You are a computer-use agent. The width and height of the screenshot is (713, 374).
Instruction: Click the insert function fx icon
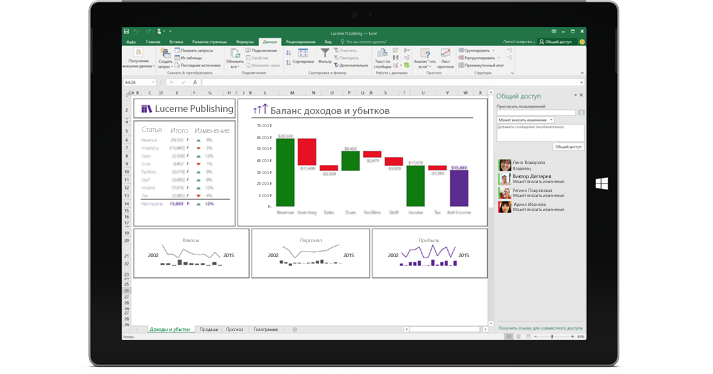[195, 82]
